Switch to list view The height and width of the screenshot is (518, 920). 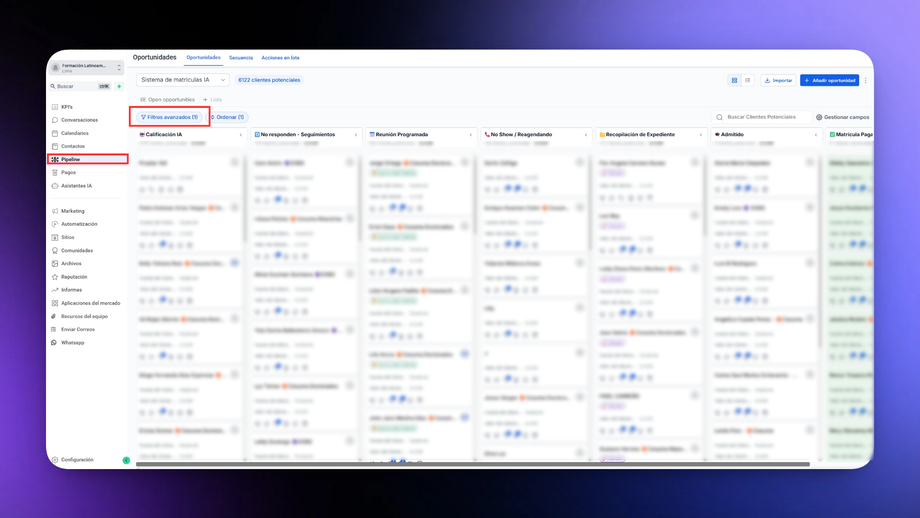(x=748, y=80)
